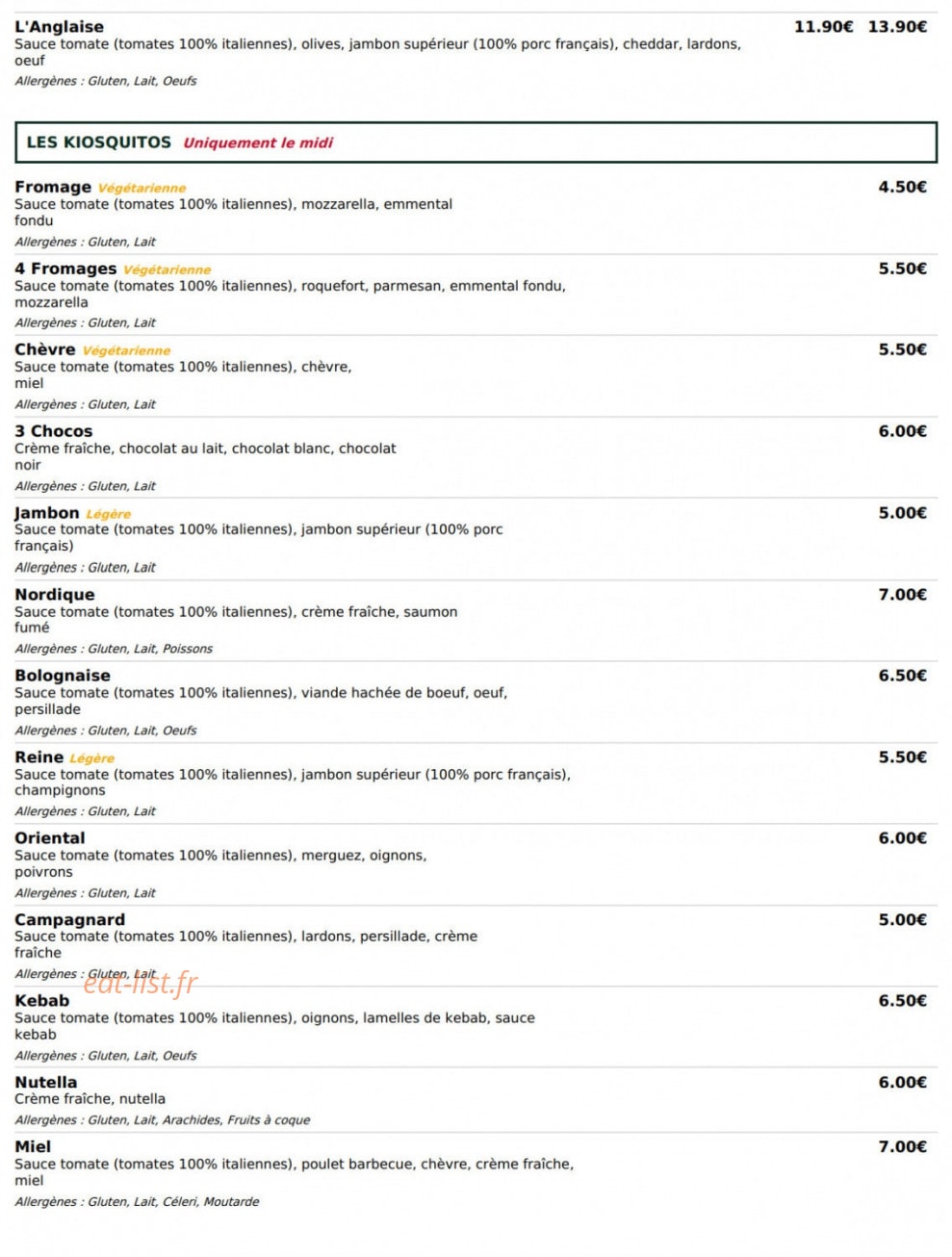Click the Légère tag beside Jambon
The image size is (952, 1257).
coord(109,515)
